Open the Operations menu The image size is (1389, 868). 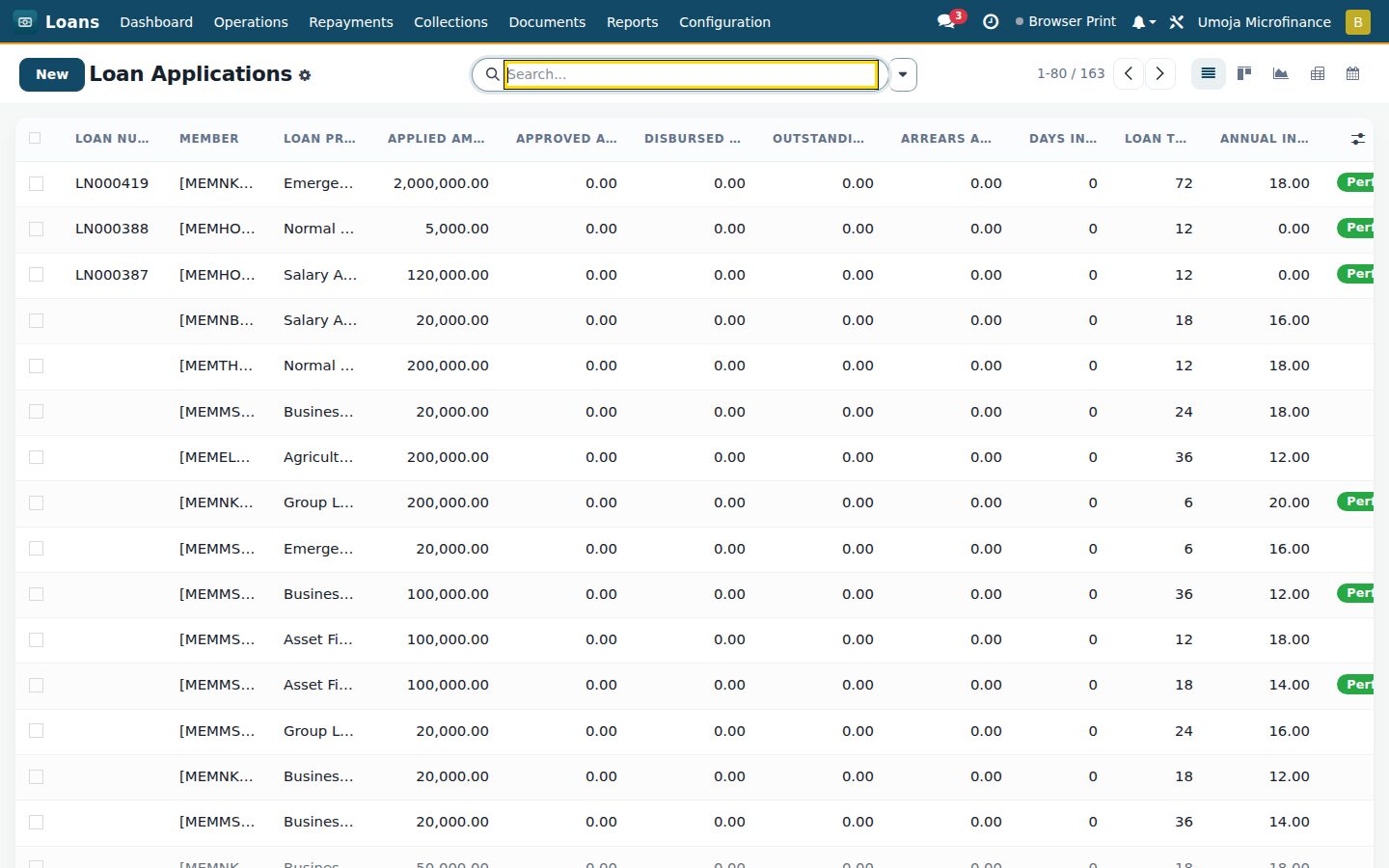click(x=251, y=21)
